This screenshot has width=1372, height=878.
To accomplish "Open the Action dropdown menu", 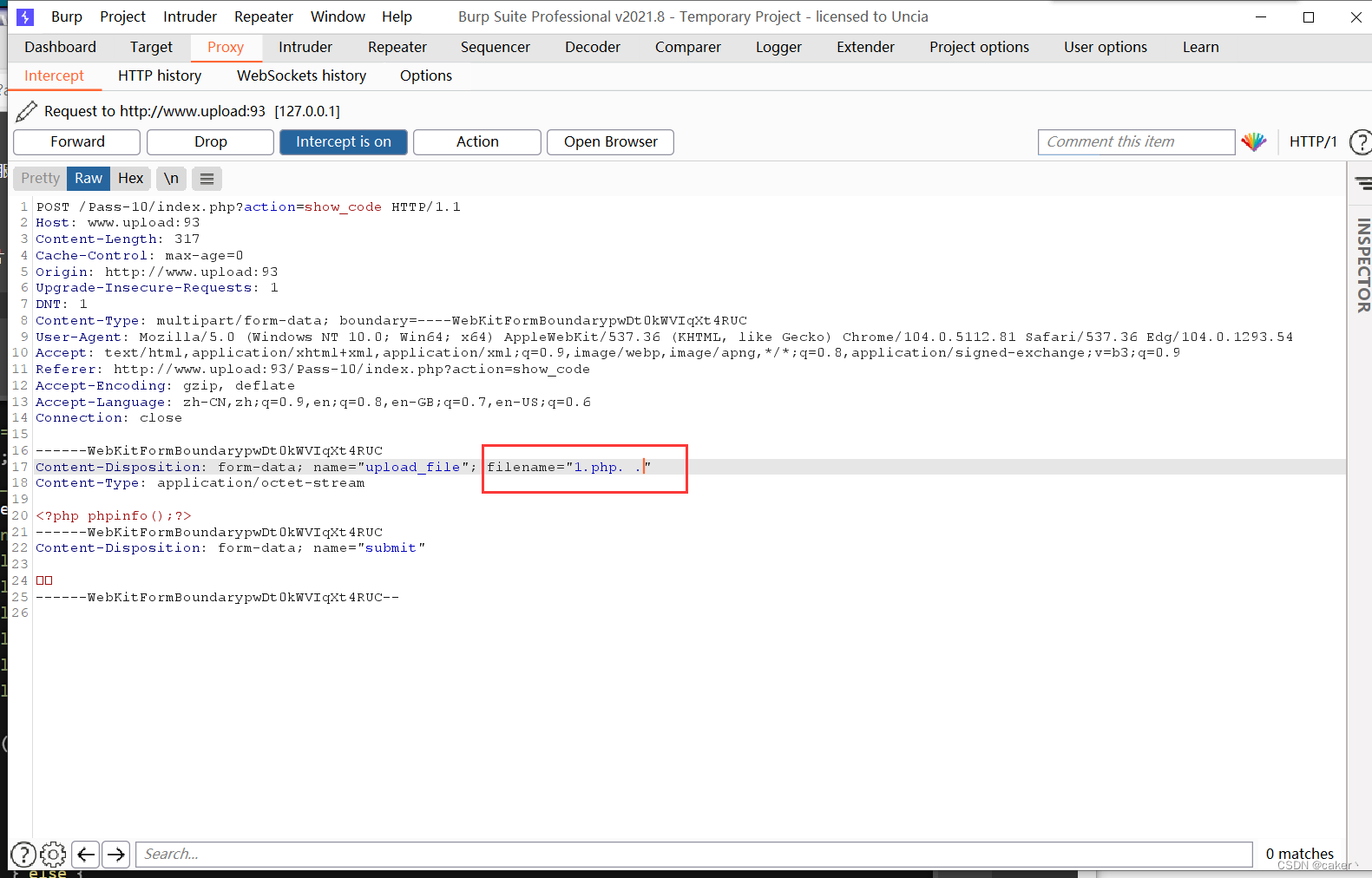I will pyautogui.click(x=477, y=142).
